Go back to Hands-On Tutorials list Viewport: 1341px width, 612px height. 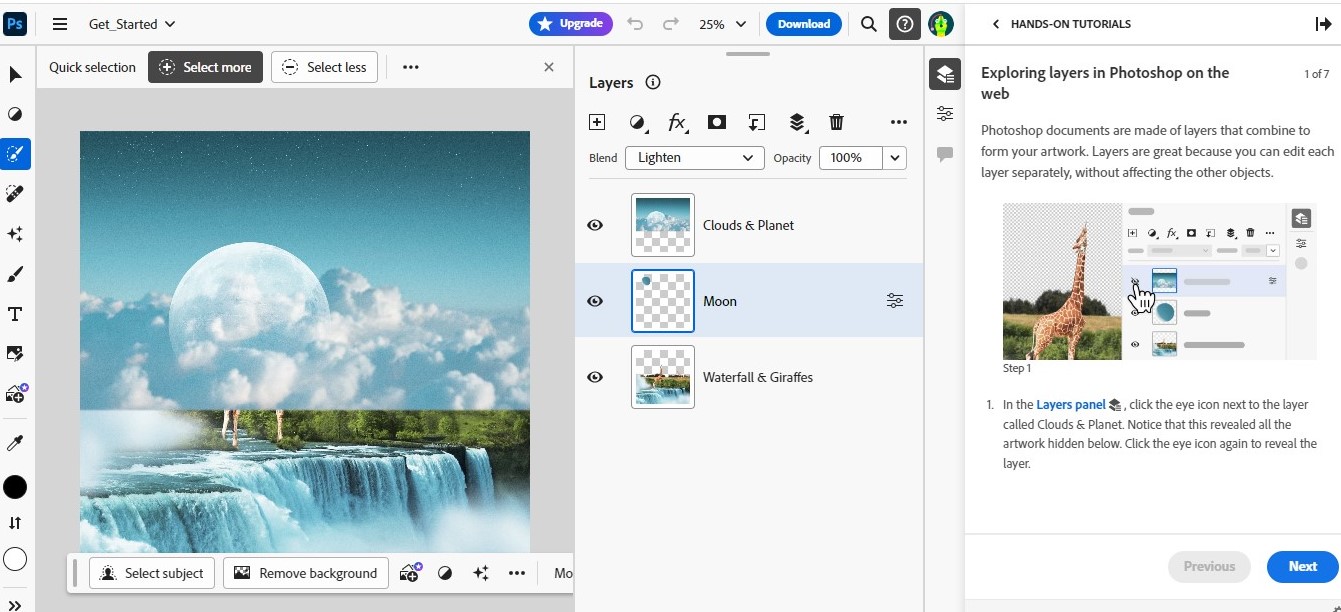[x=996, y=24]
